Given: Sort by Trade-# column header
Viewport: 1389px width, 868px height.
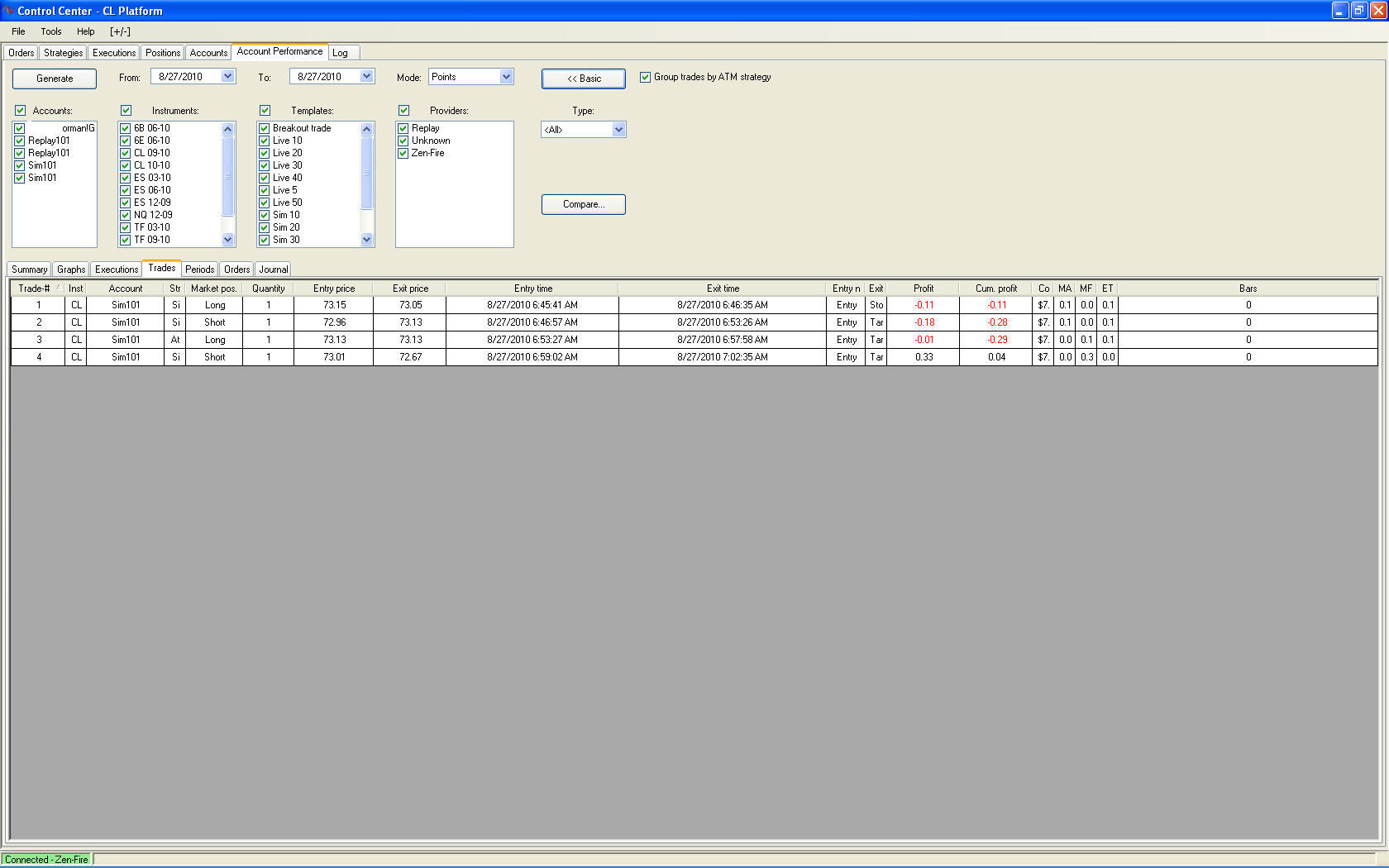Looking at the screenshot, I should (x=38, y=289).
